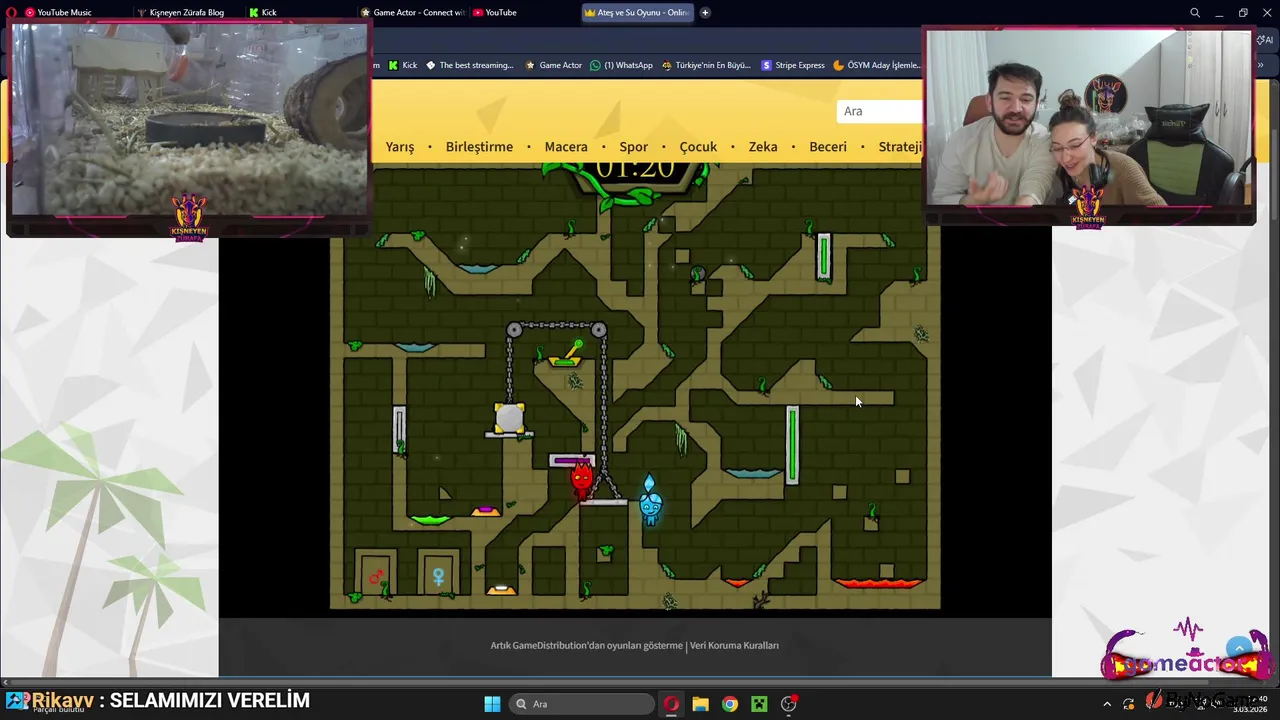Click the taskbar search box 'Ara'
This screenshot has height=720, width=1280.
click(580, 704)
